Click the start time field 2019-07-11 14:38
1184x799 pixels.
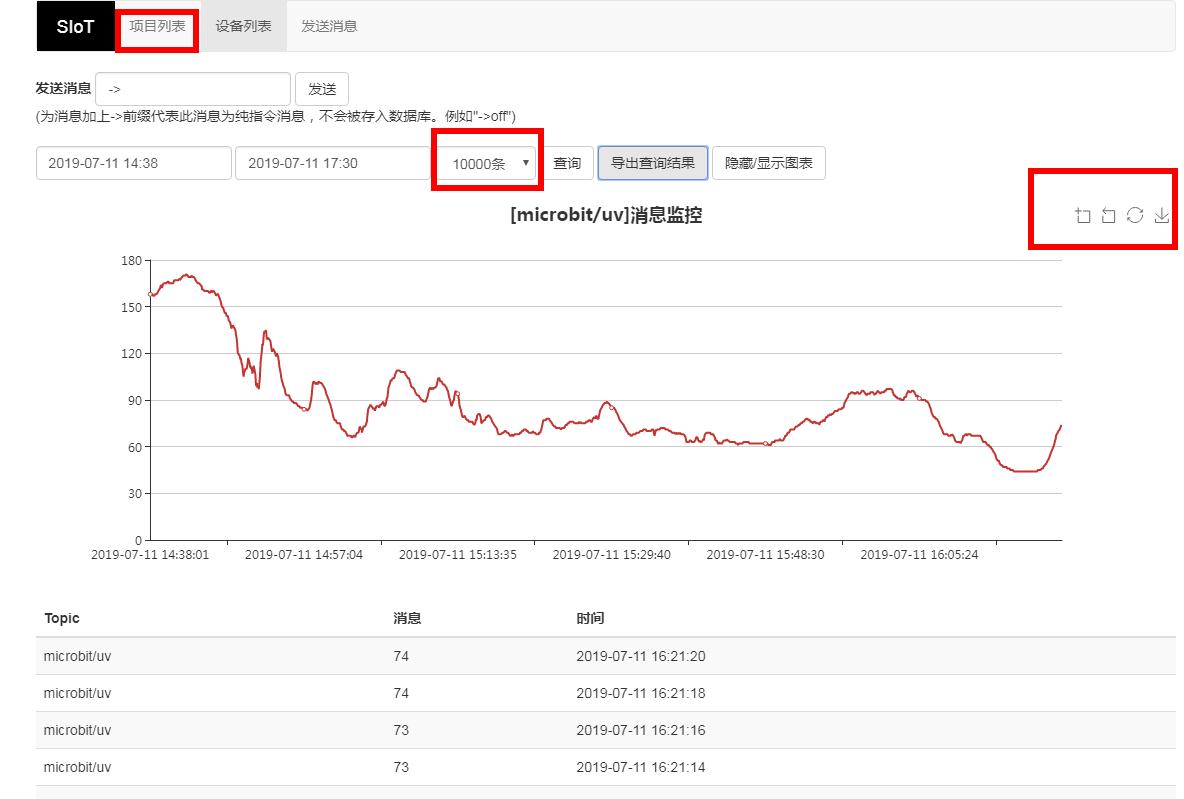coord(134,163)
